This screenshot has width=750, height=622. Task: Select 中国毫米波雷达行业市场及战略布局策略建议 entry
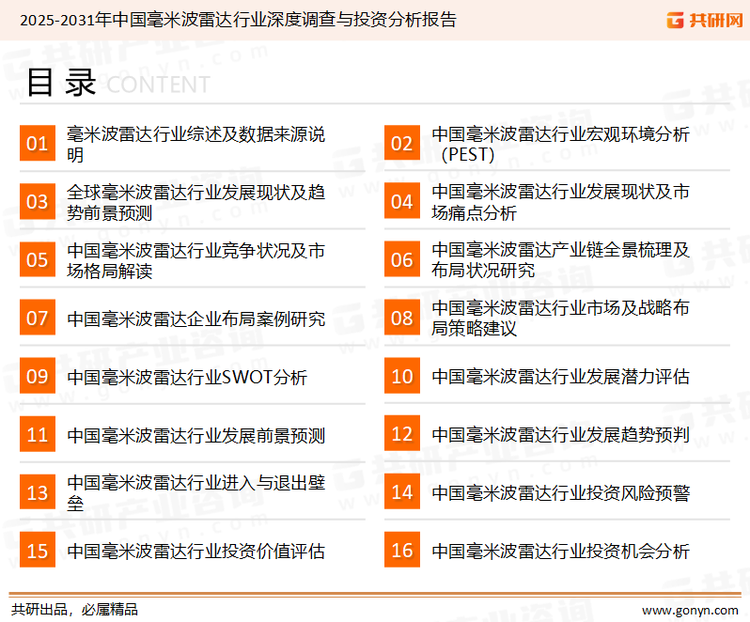tap(560, 318)
